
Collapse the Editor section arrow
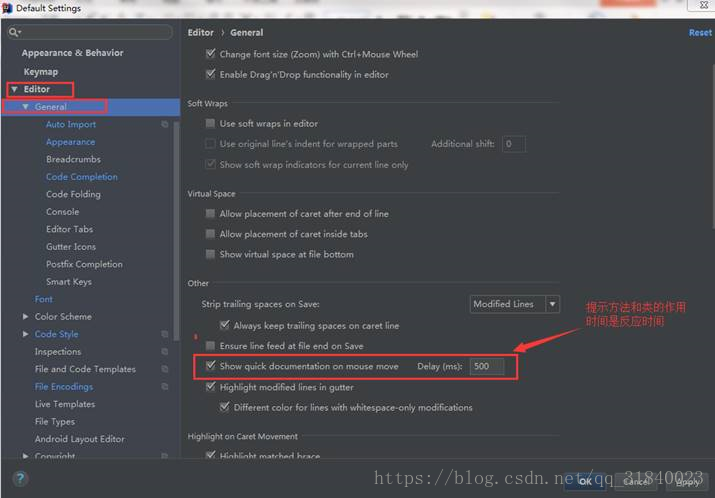pos(15,89)
